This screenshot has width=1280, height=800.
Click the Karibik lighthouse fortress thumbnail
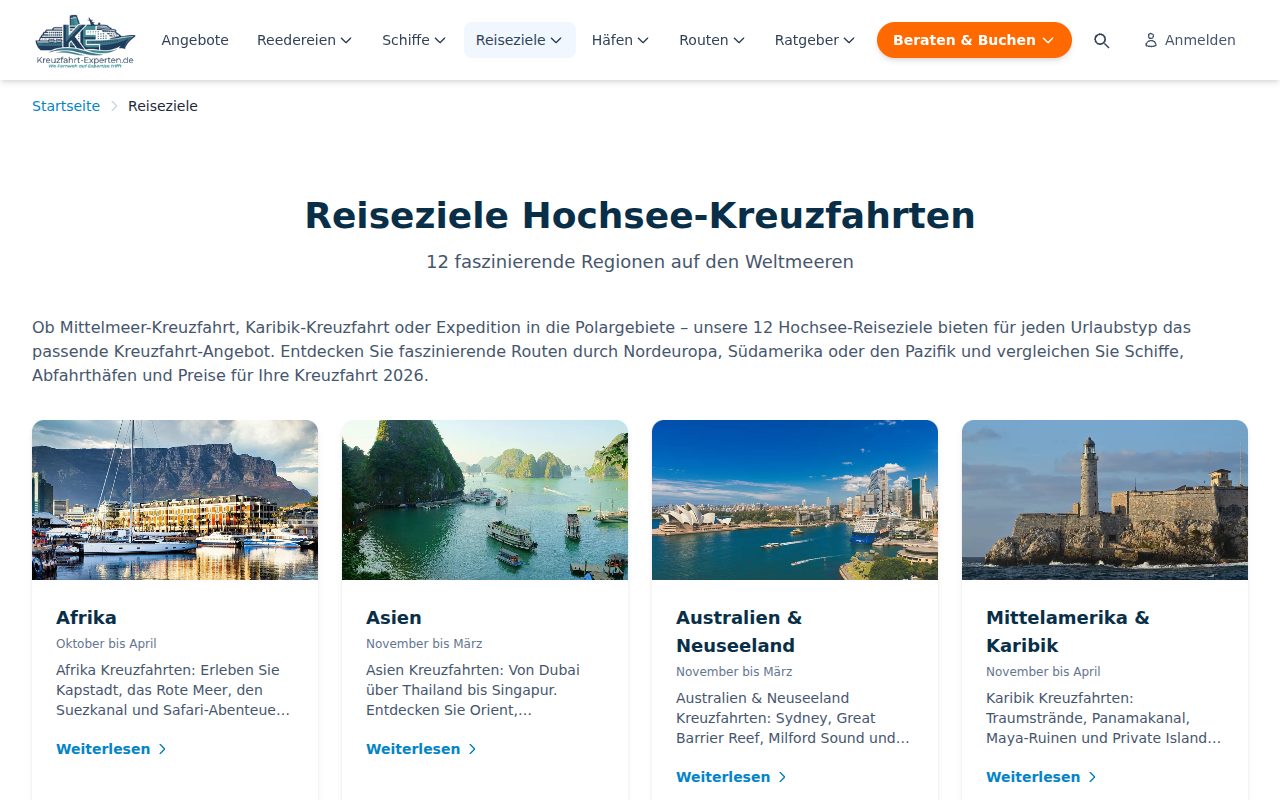(1105, 500)
